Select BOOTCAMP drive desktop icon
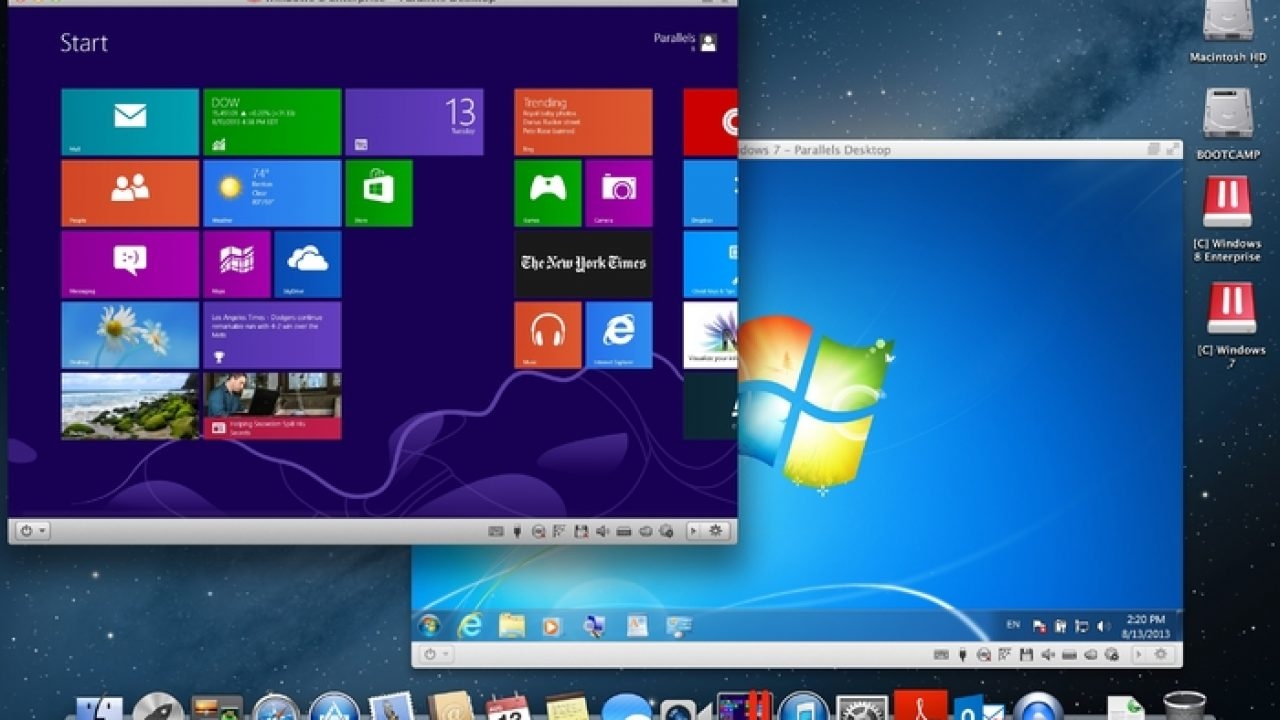 [x=1228, y=124]
